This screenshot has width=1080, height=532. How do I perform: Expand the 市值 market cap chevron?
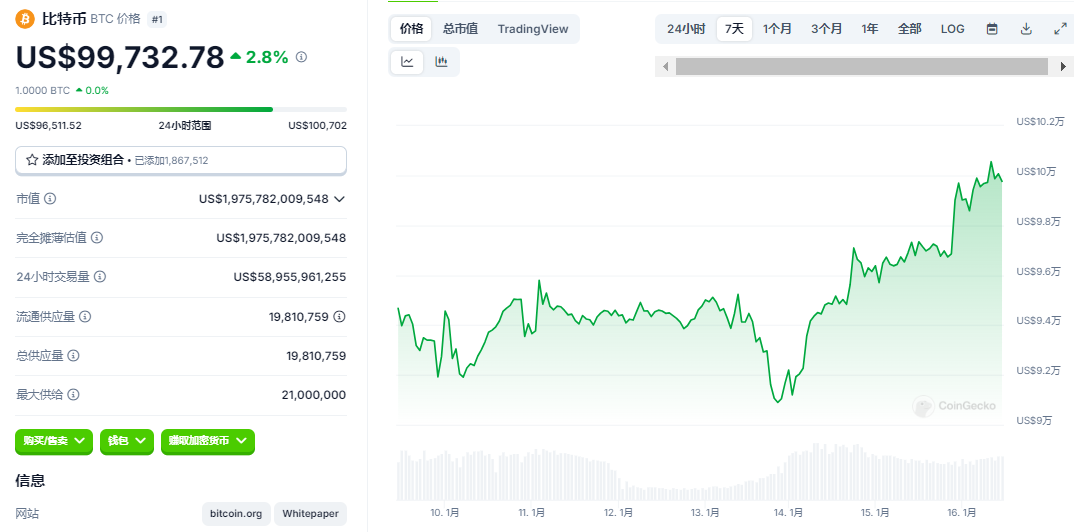tap(339, 199)
